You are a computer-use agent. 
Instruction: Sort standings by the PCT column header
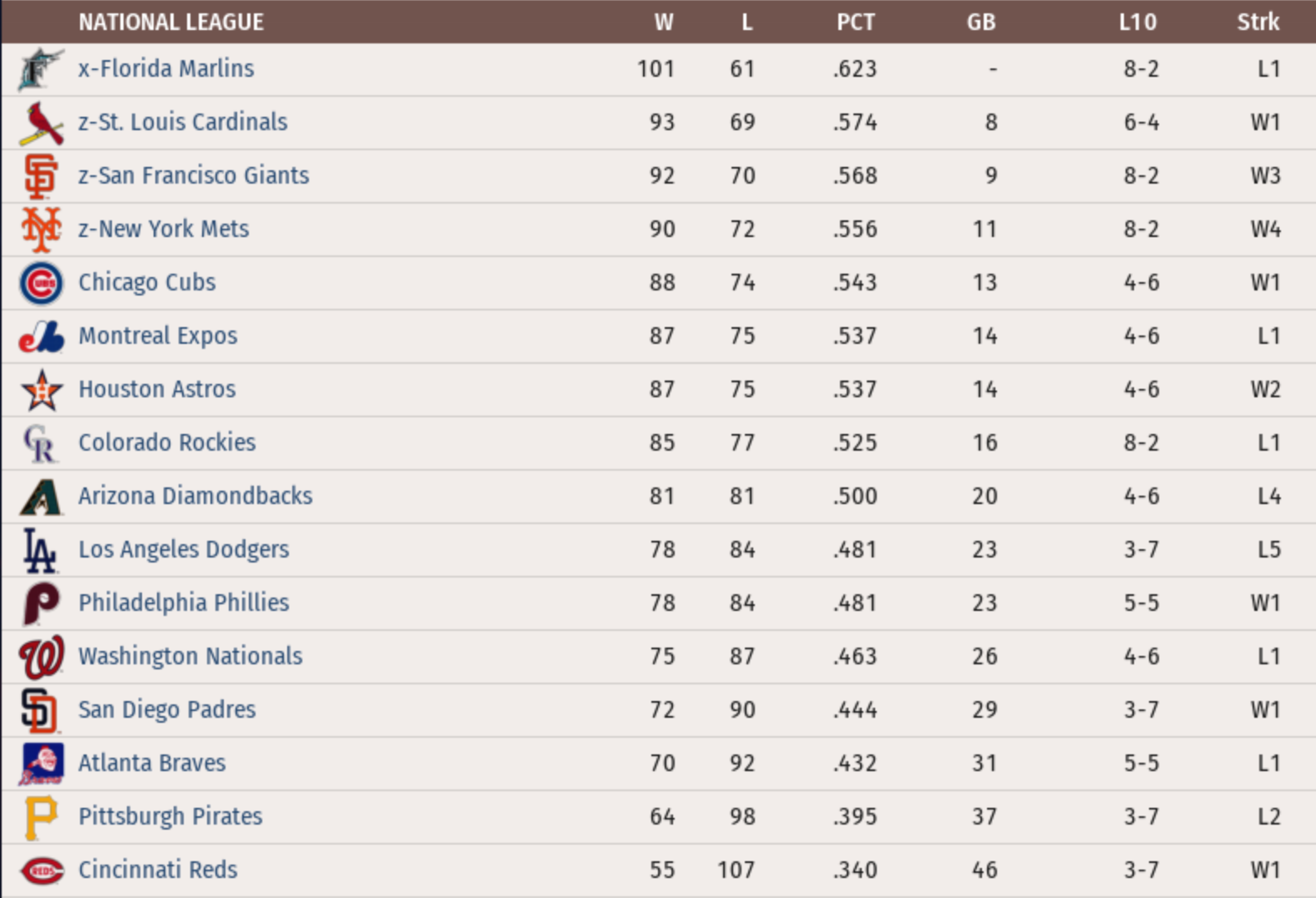pos(856,23)
